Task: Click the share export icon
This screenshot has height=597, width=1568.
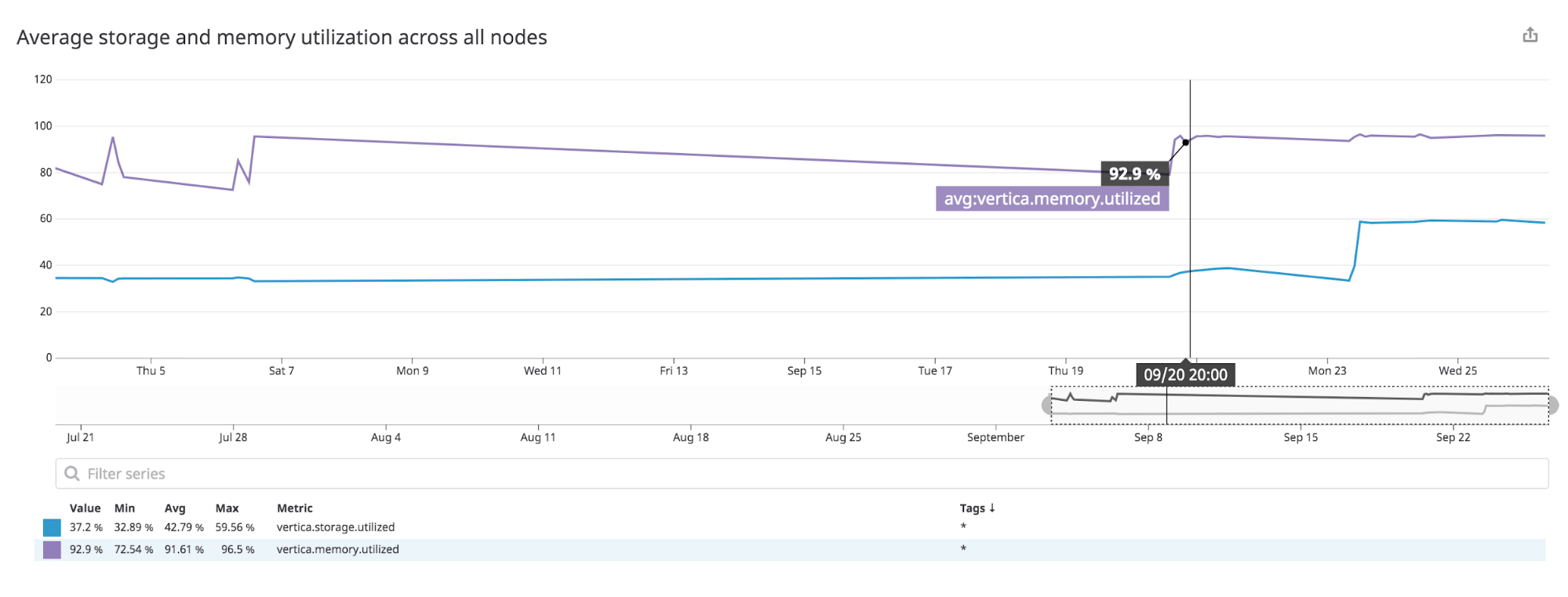Action: pos(1530,35)
